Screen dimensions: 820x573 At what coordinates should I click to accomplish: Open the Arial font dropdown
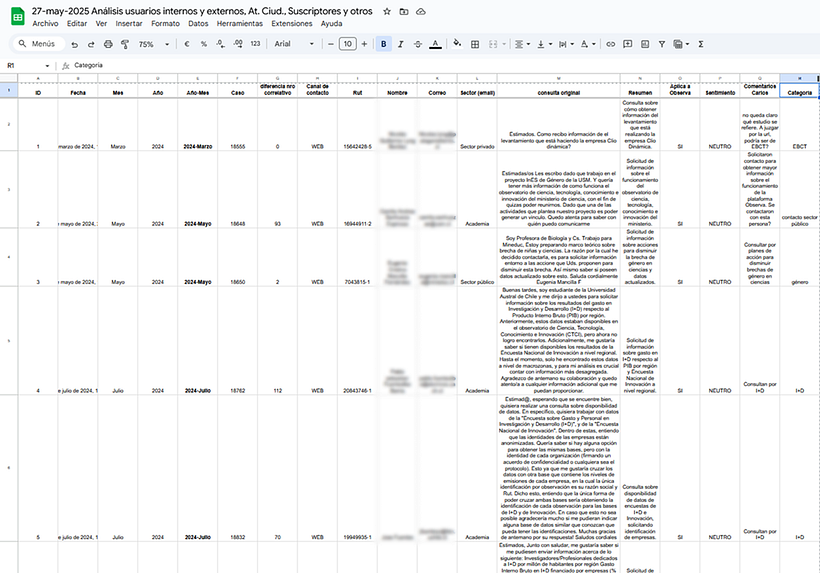coord(294,44)
